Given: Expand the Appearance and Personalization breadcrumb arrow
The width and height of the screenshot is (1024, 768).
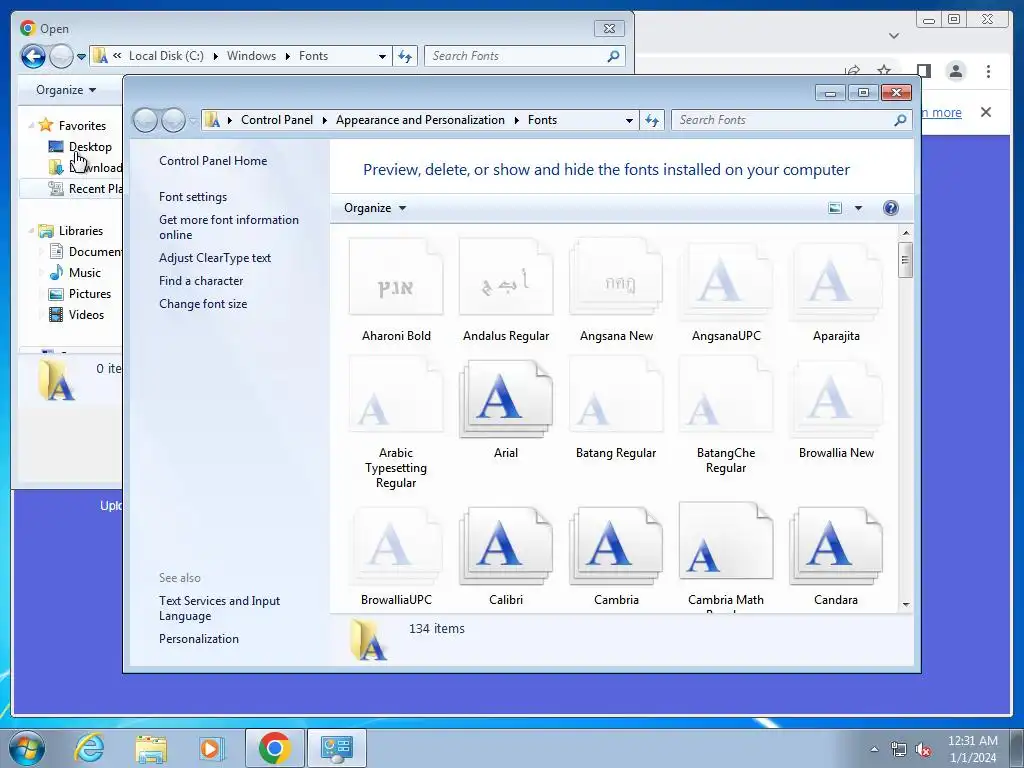Looking at the screenshot, I should tap(517, 120).
